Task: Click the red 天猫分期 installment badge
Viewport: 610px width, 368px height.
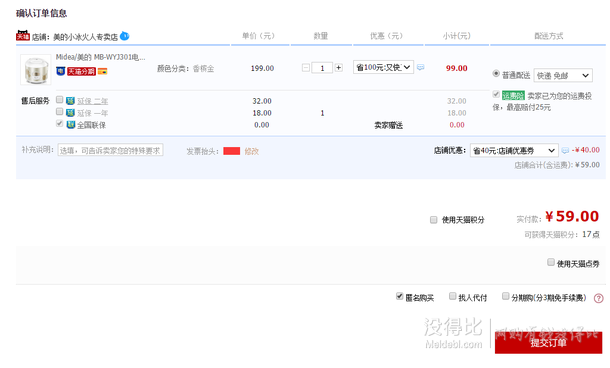Action: pyautogui.click(x=81, y=71)
